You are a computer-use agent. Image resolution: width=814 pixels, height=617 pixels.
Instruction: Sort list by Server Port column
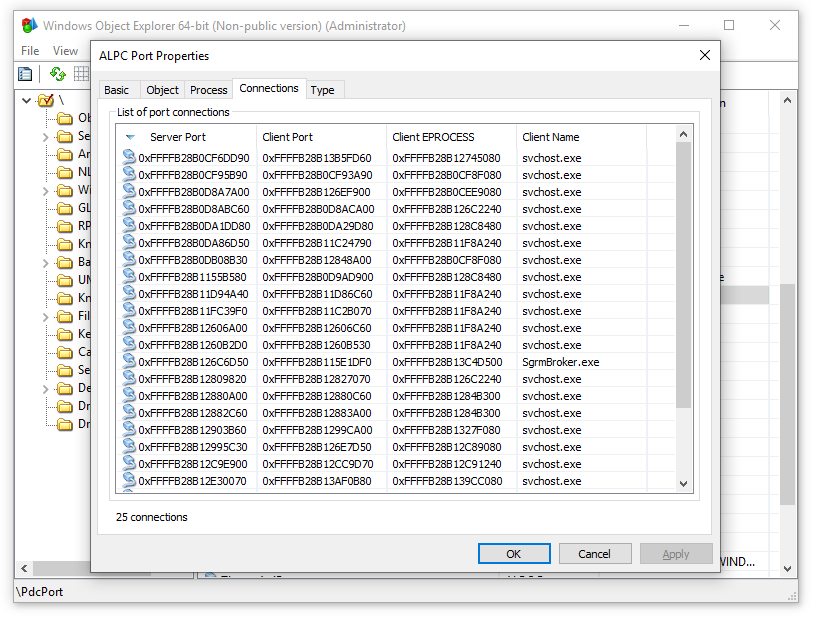pyautogui.click(x=186, y=137)
